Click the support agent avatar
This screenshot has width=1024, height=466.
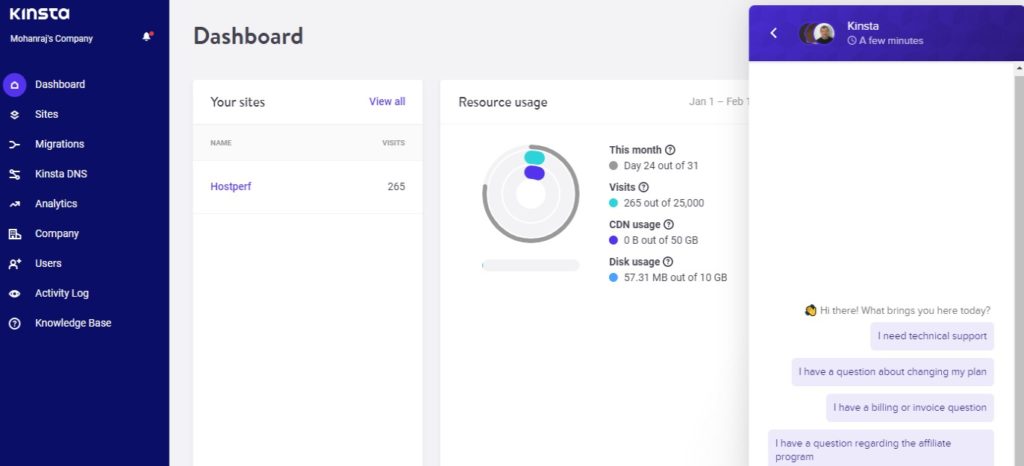(x=824, y=33)
